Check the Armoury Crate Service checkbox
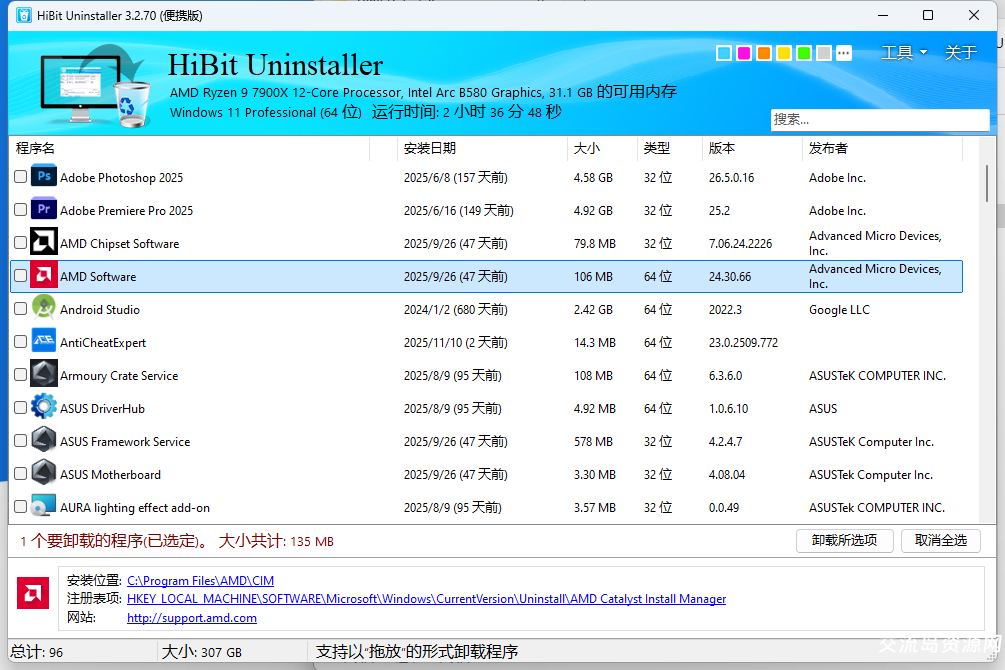1005x670 pixels. pos(21,374)
